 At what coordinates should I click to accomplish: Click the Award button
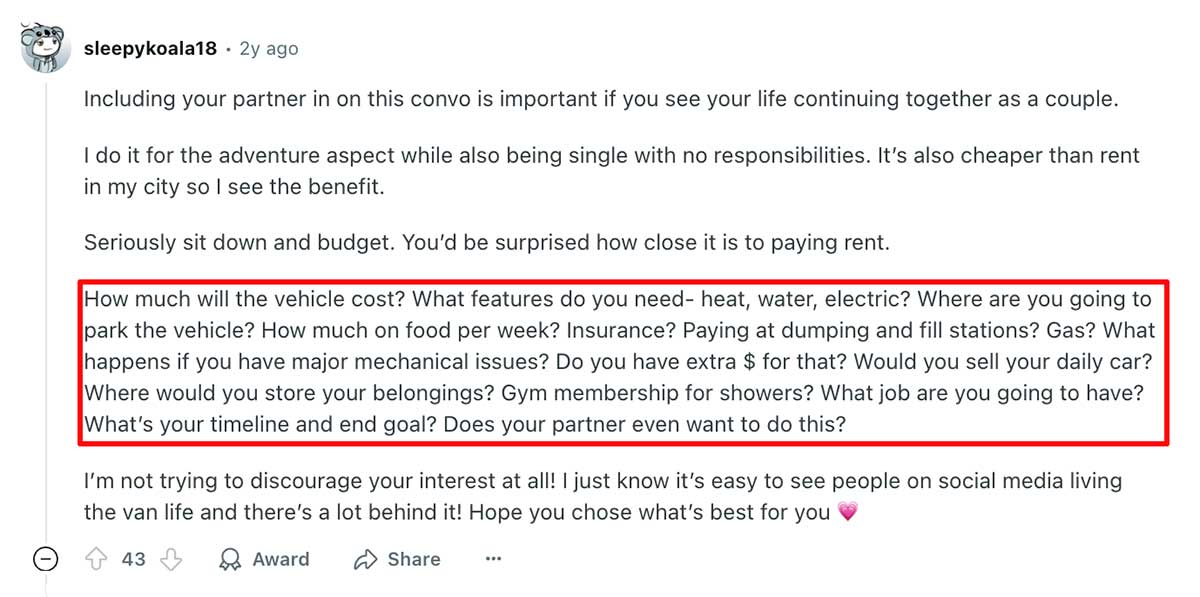[x=264, y=559]
